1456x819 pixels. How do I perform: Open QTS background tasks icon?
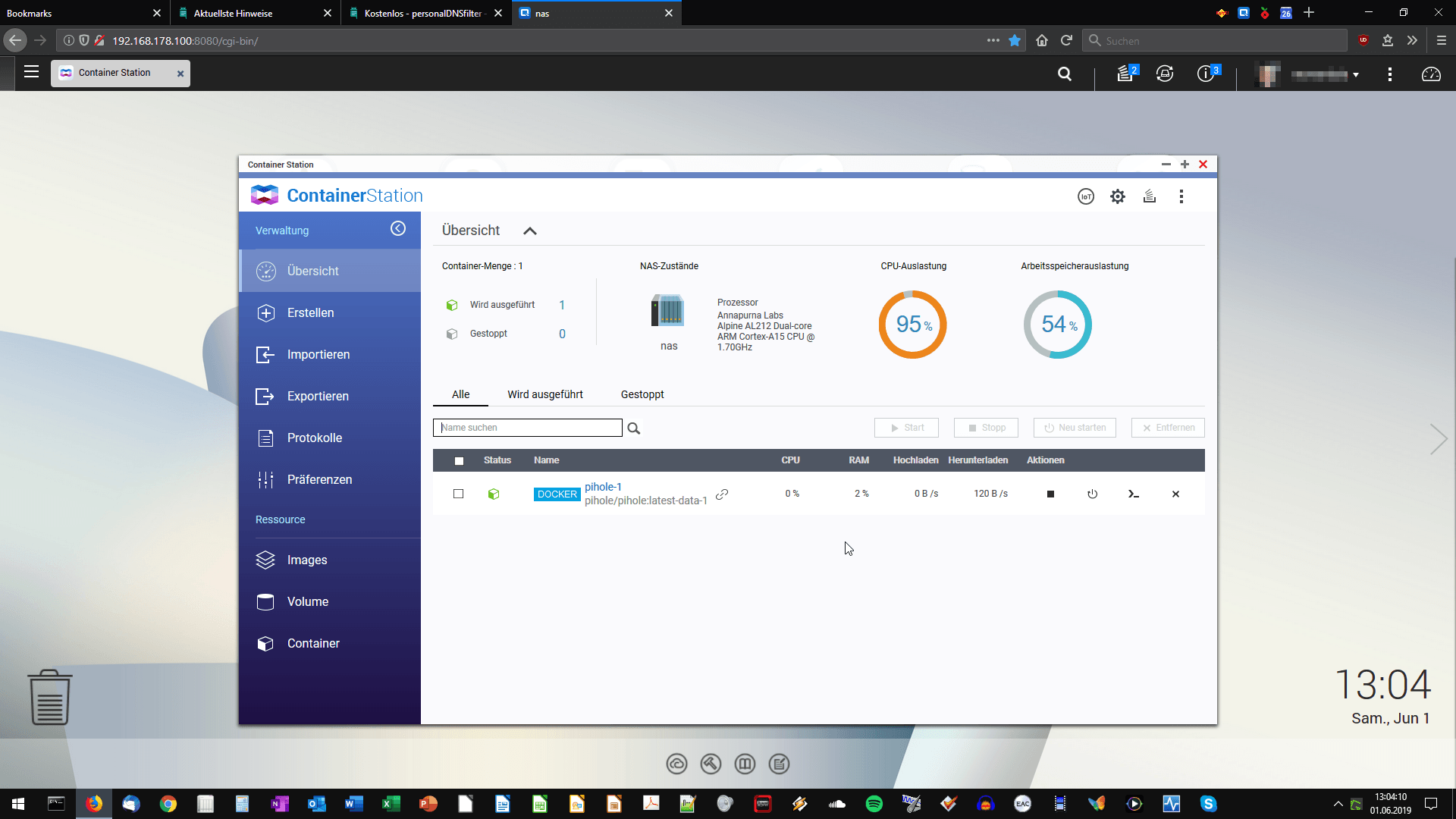coord(1127,74)
